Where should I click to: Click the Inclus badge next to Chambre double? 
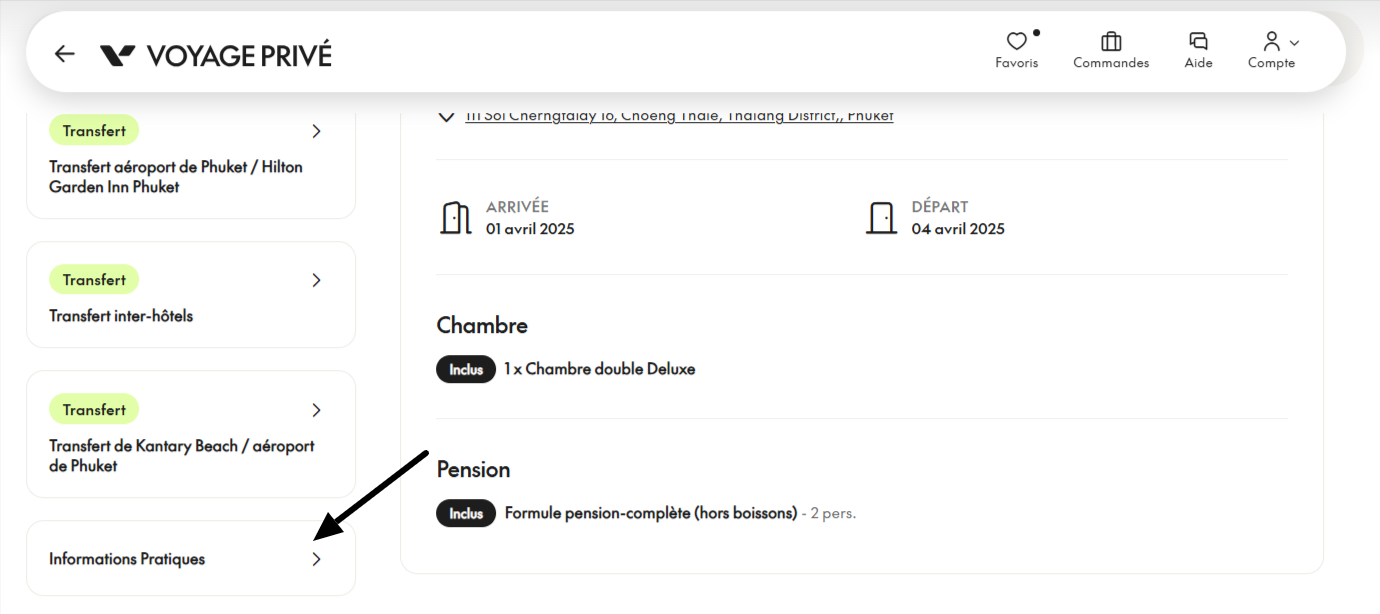tap(466, 369)
